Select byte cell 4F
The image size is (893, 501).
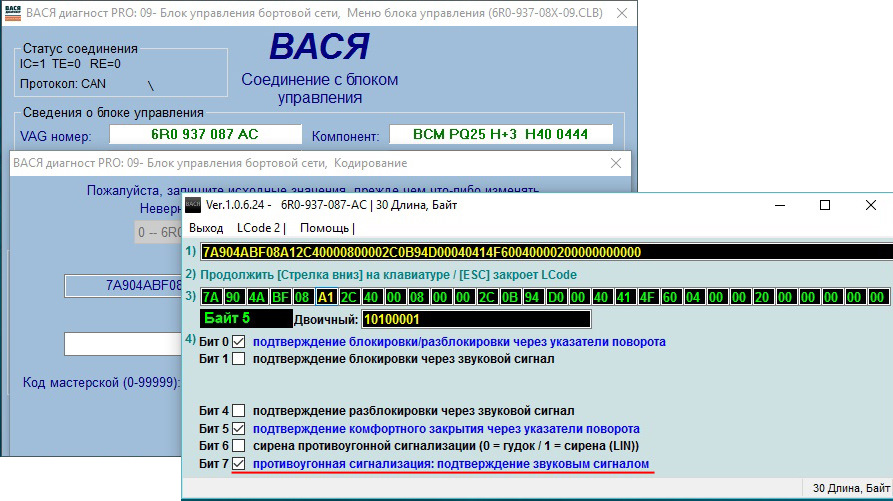click(648, 297)
